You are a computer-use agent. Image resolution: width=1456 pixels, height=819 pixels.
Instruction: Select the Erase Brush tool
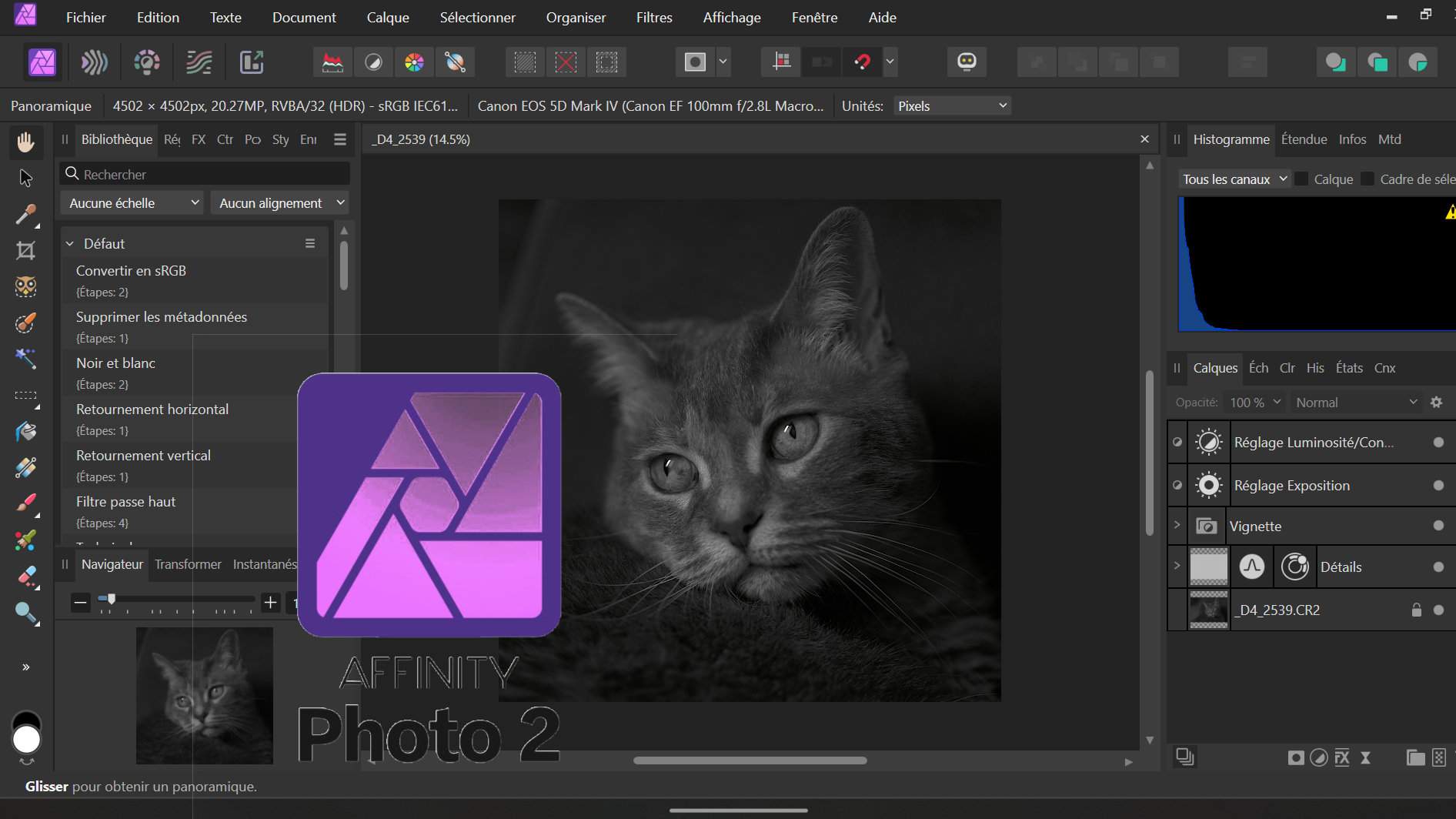click(x=25, y=577)
